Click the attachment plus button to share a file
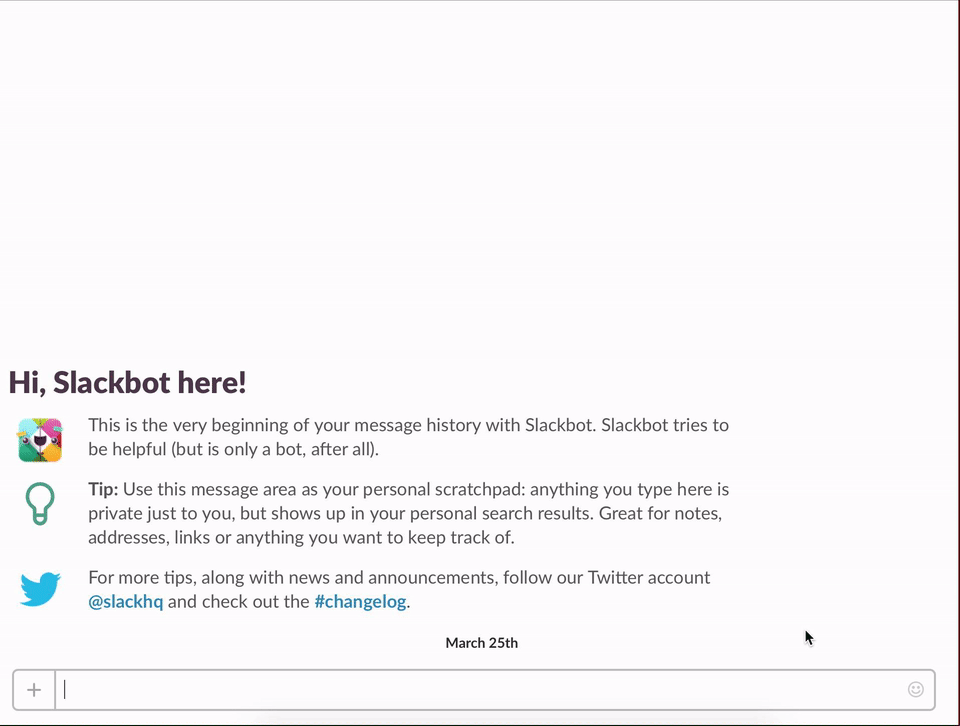 (x=34, y=689)
